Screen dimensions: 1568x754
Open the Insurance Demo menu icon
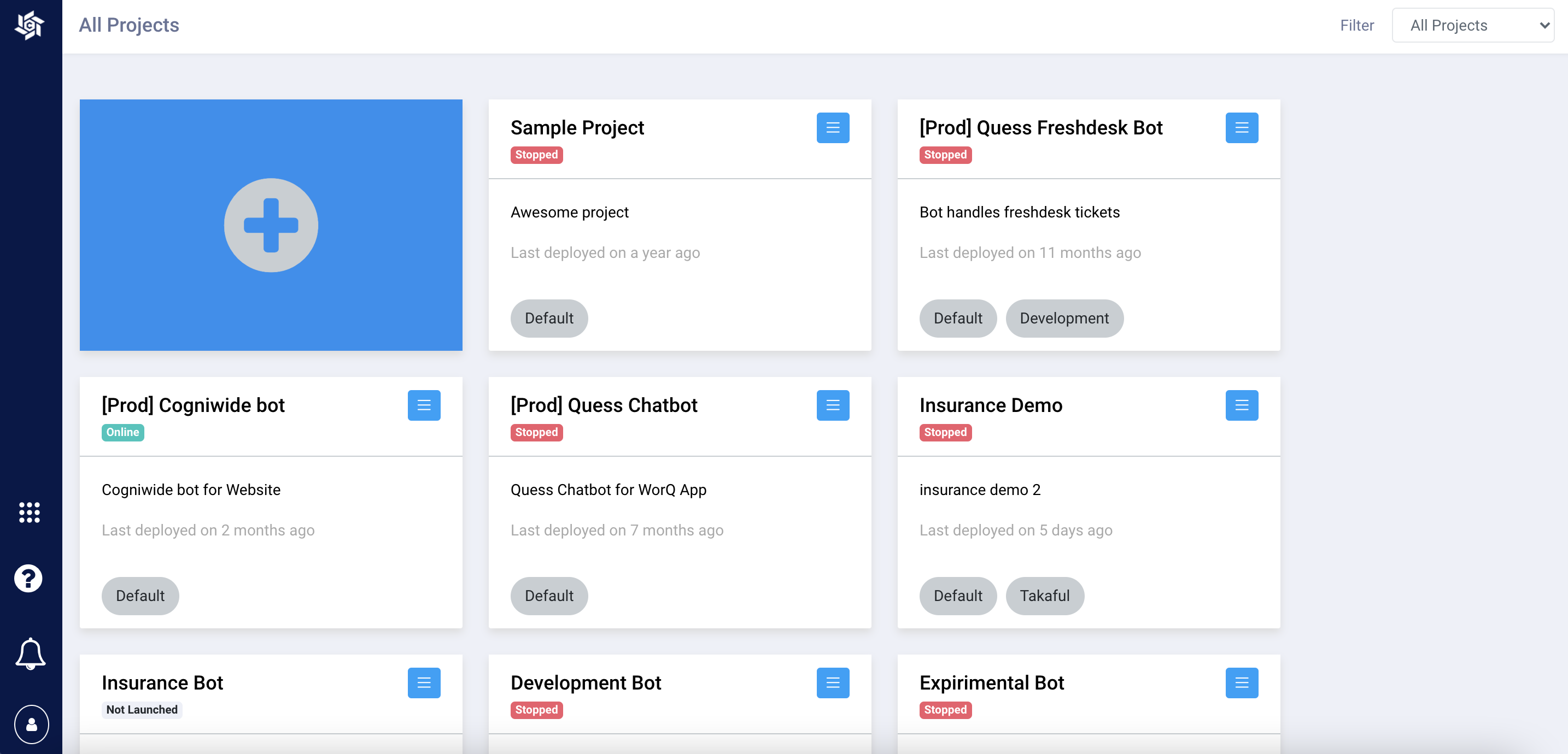1241,405
